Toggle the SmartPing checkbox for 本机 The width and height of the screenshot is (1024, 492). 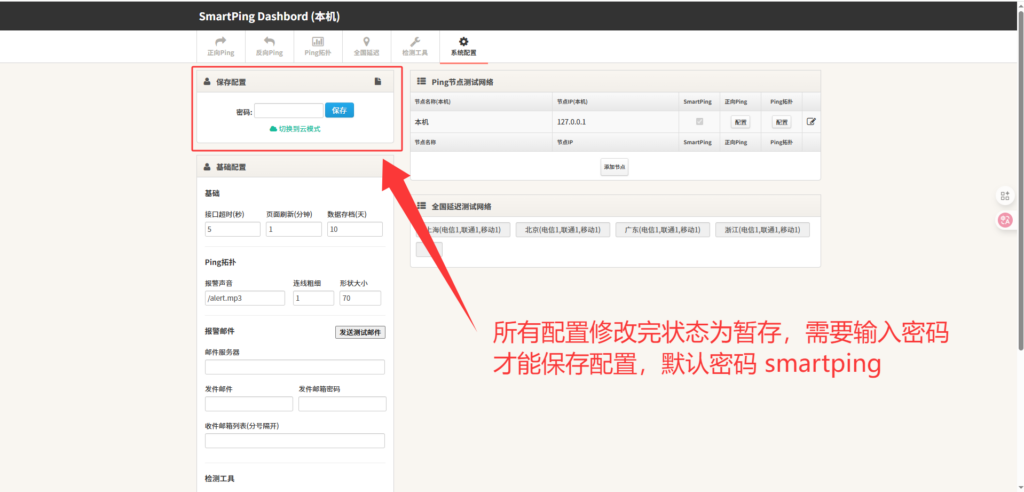click(699, 122)
